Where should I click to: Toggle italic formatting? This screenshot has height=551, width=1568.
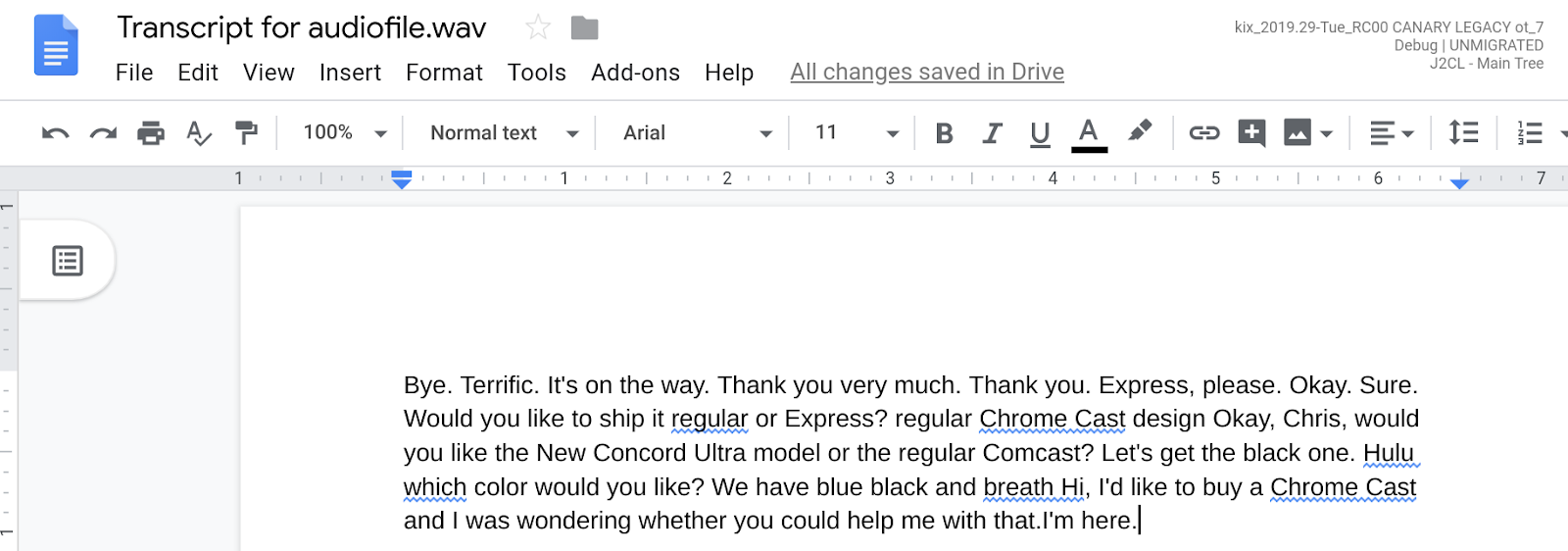point(992,133)
